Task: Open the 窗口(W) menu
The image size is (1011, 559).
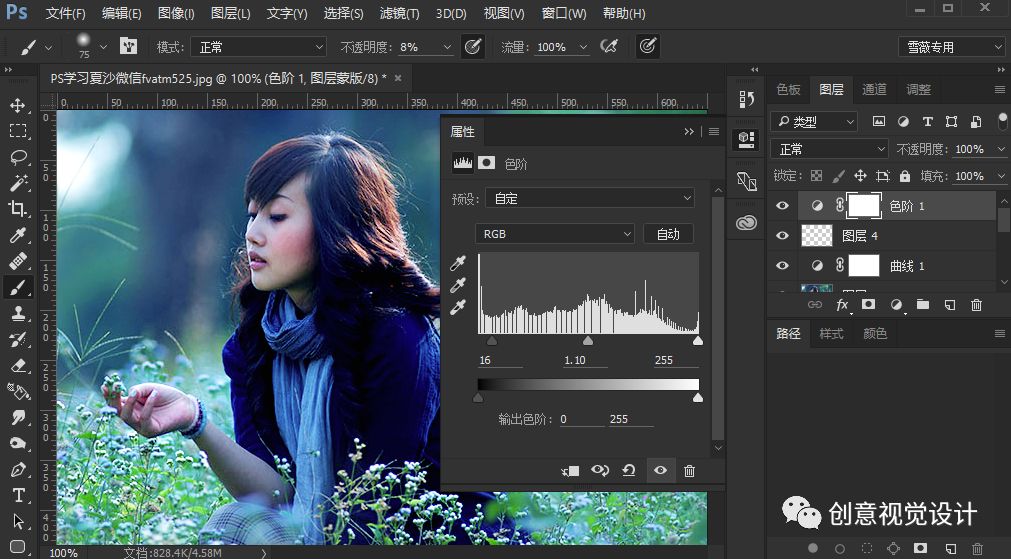Action: tap(564, 13)
